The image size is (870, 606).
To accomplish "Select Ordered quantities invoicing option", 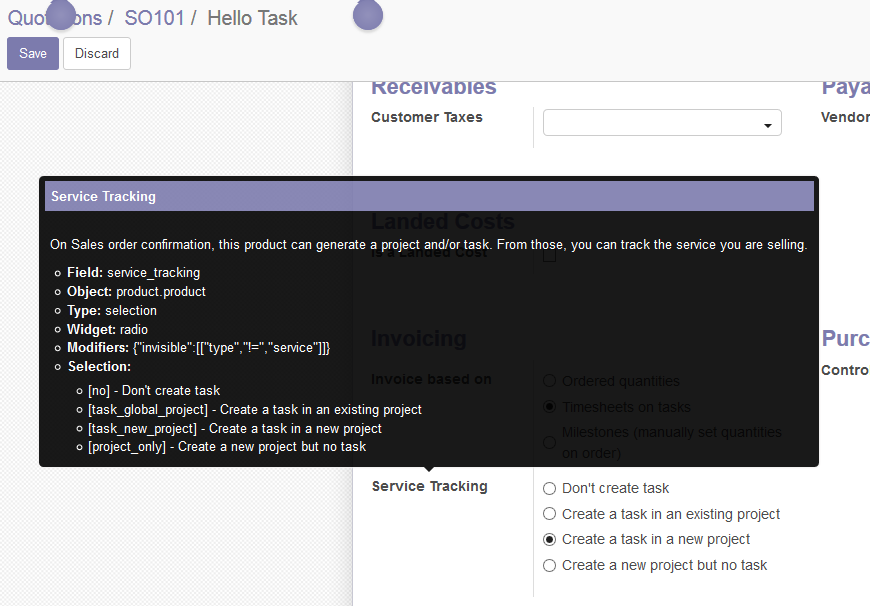I will (549, 381).
